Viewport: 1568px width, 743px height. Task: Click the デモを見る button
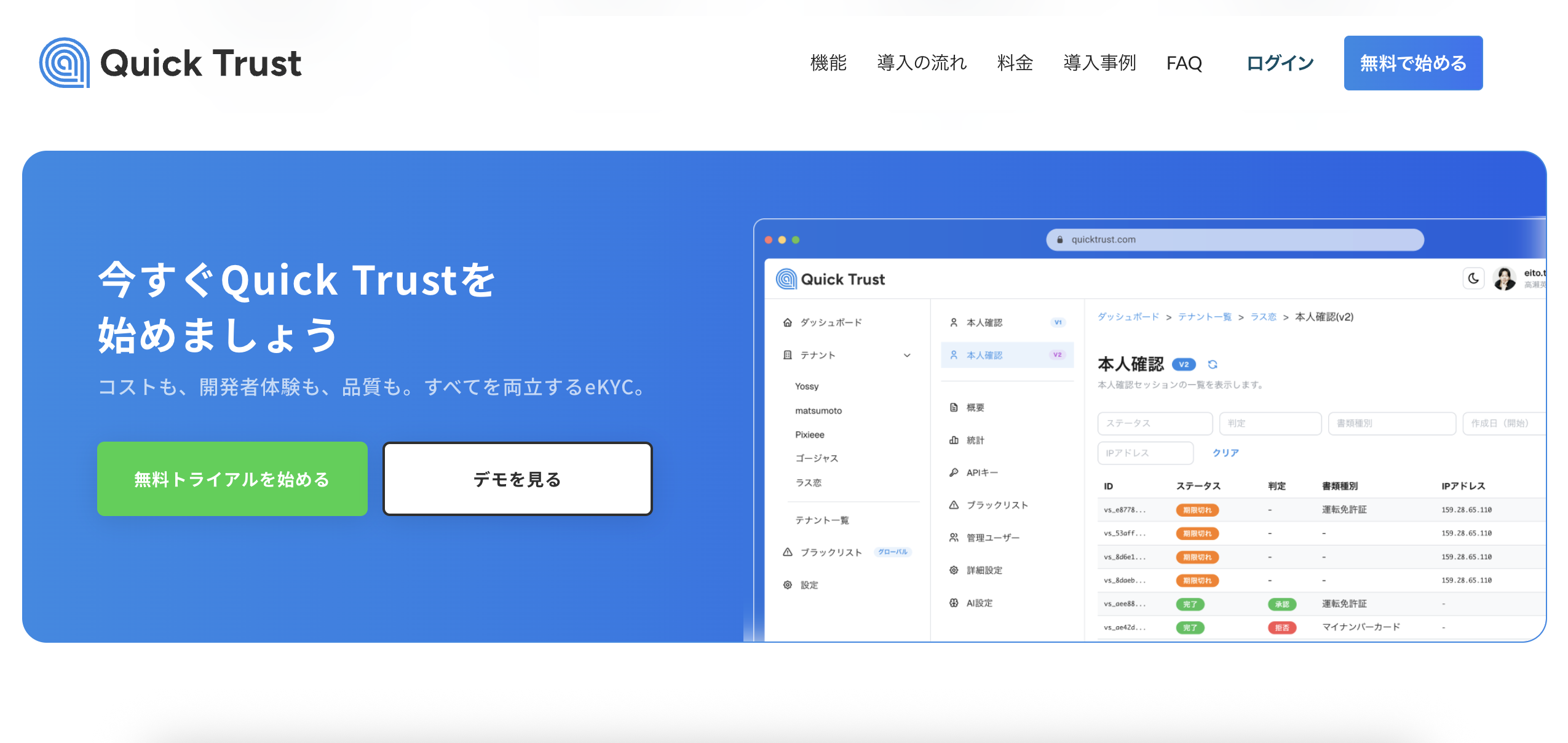517,479
